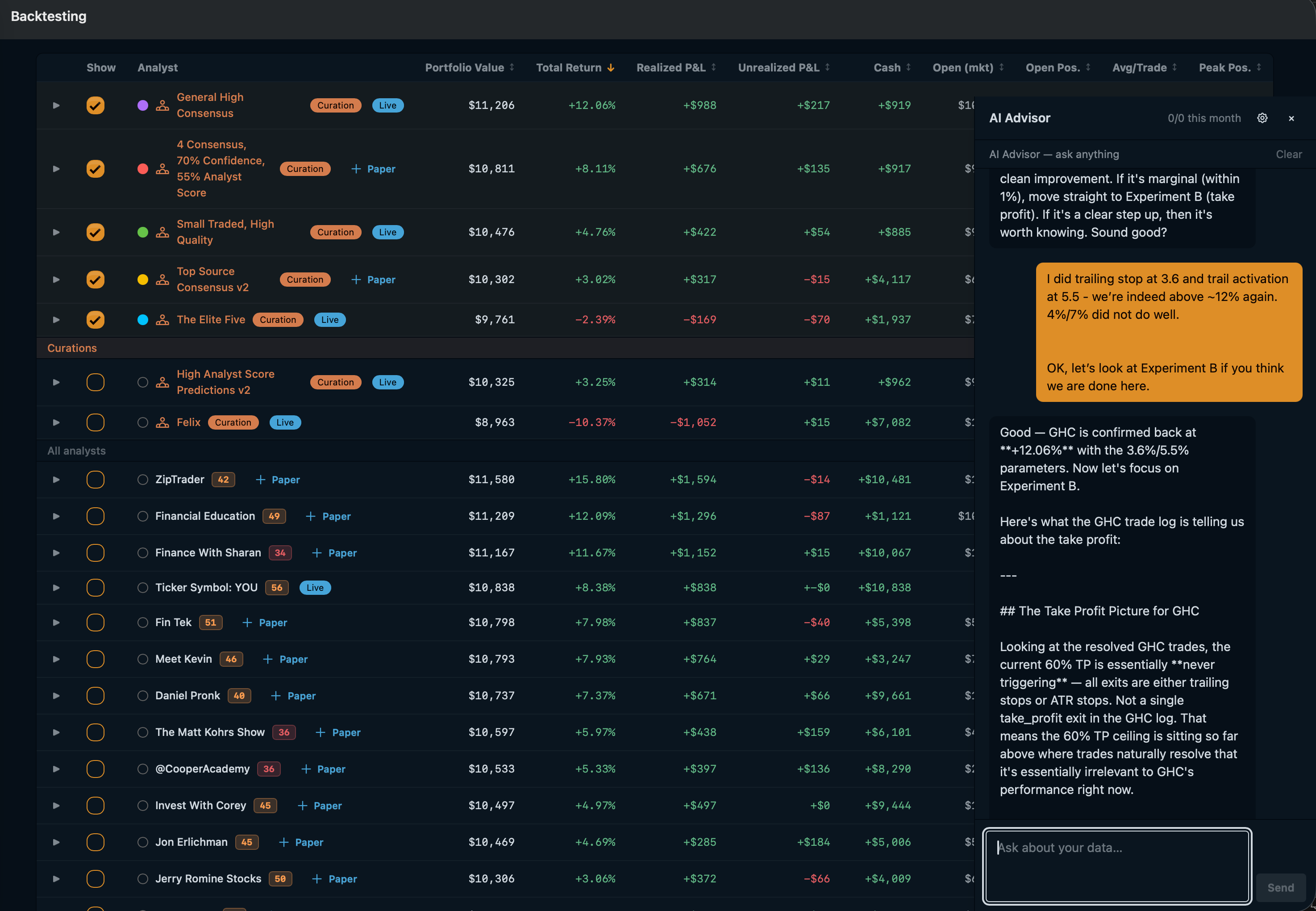Expand Top Source Consensus v2 row
Viewport: 1316px width, 911px height.
[56, 280]
